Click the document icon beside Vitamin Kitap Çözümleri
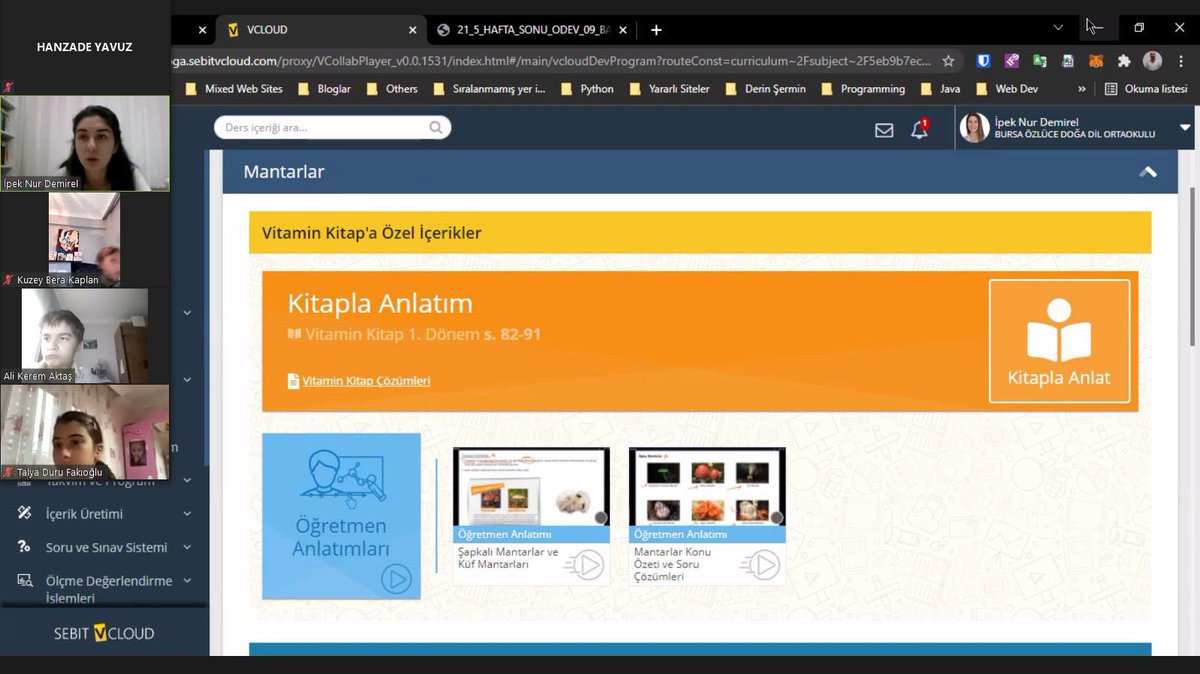This screenshot has width=1200, height=674. coord(293,381)
